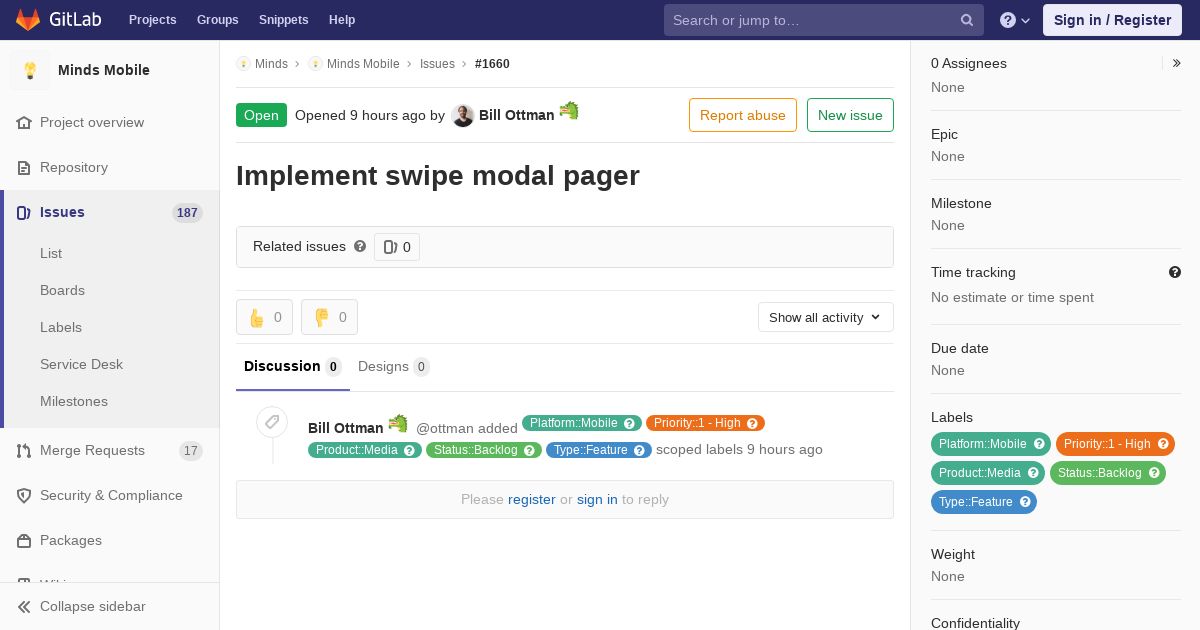Open the Projects top menu

[x=152, y=20]
